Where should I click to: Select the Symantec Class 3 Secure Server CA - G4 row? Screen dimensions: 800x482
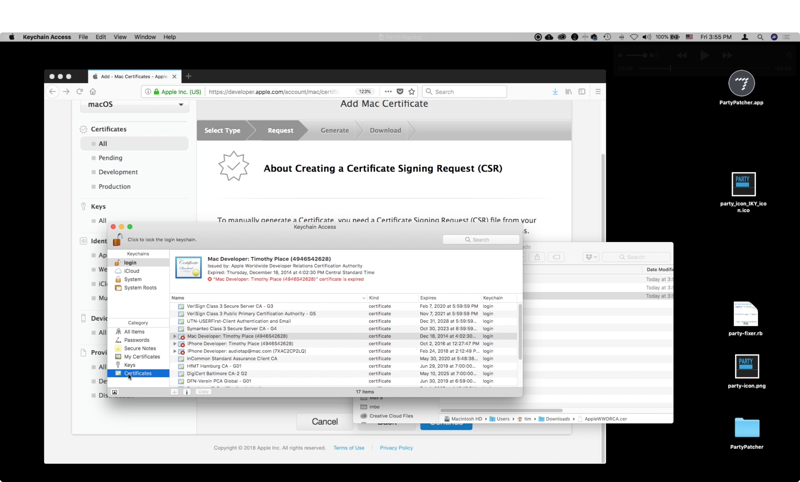click(343, 329)
